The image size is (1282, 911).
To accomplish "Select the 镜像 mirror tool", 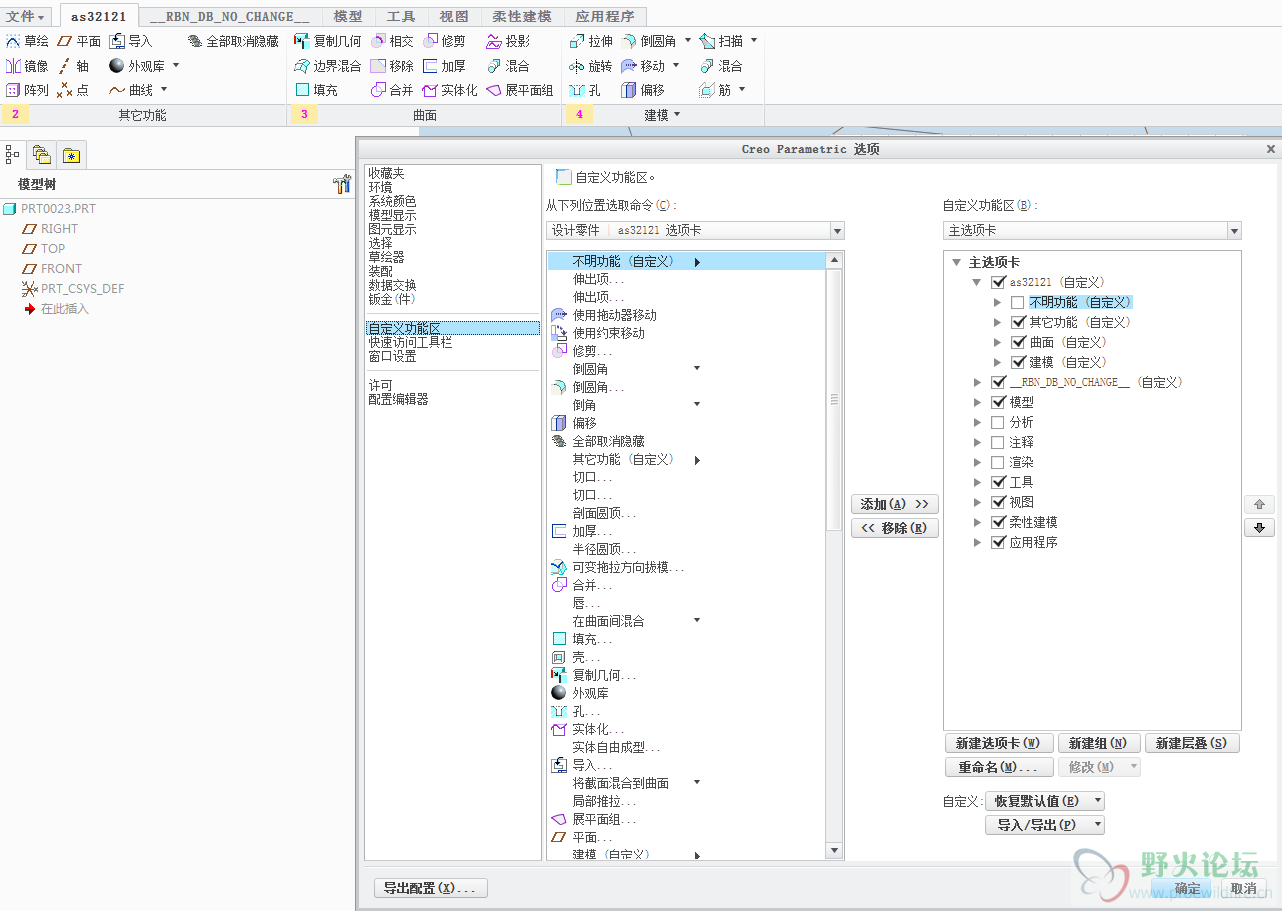I will 27,66.
